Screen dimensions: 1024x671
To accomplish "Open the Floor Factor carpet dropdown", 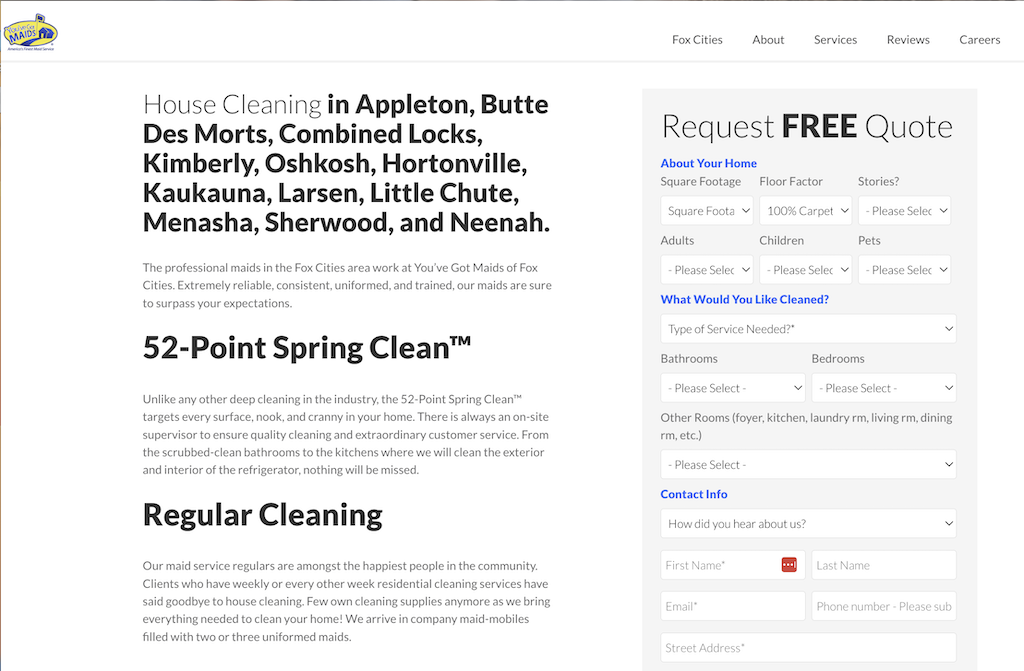I will [806, 210].
